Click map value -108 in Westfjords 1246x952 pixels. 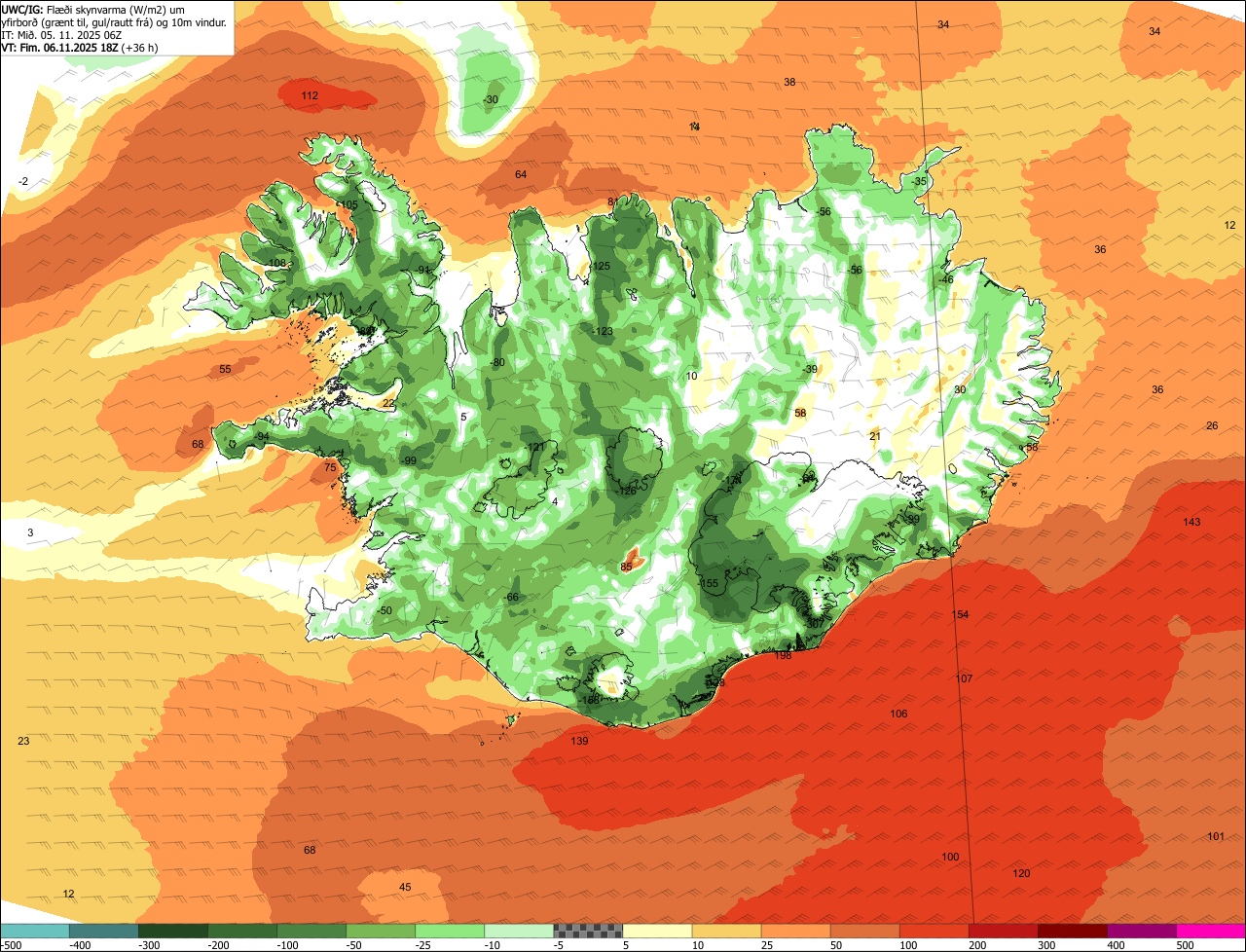coord(277,263)
